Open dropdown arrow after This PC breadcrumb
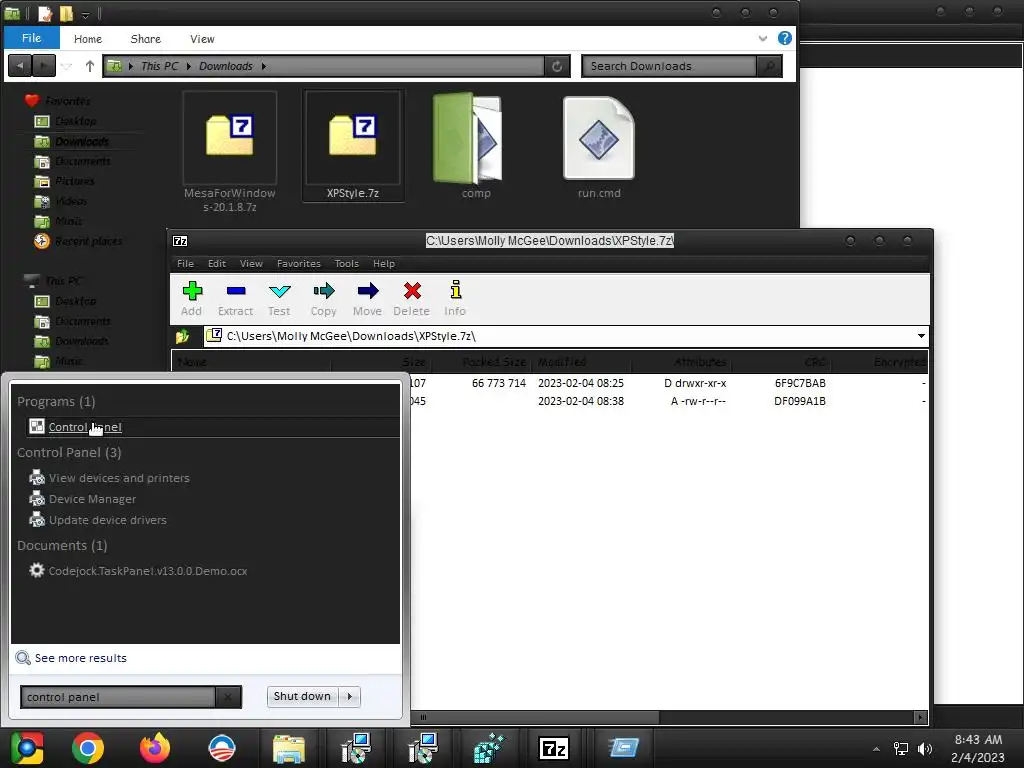The image size is (1024, 768). point(188,66)
